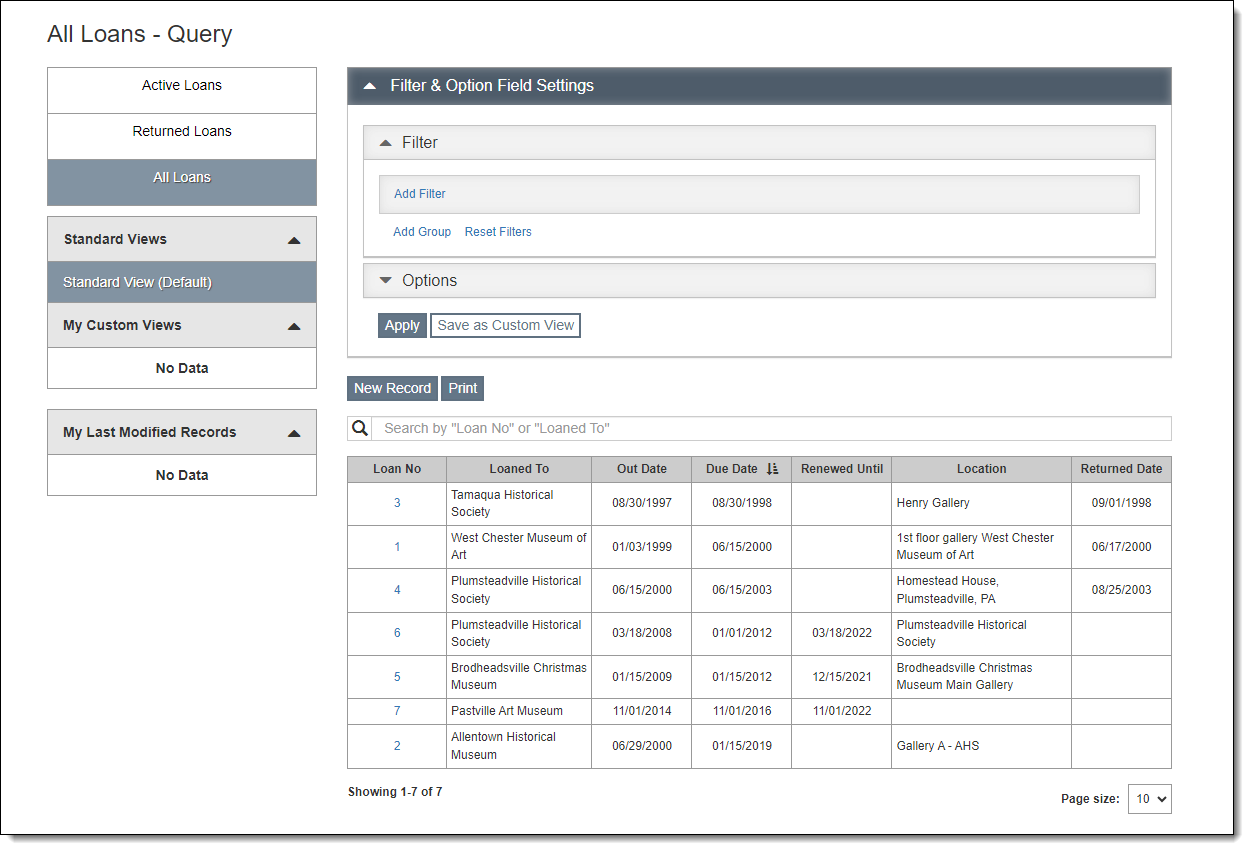Collapse the My Last Modified Records panel
This screenshot has height=850, width=1249.
tap(294, 433)
